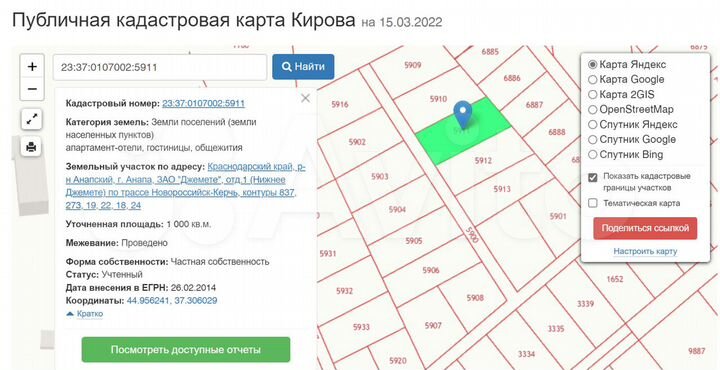Open the Настроить карту link
Viewport: 720px width, 370px height.
pyautogui.click(x=645, y=251)
